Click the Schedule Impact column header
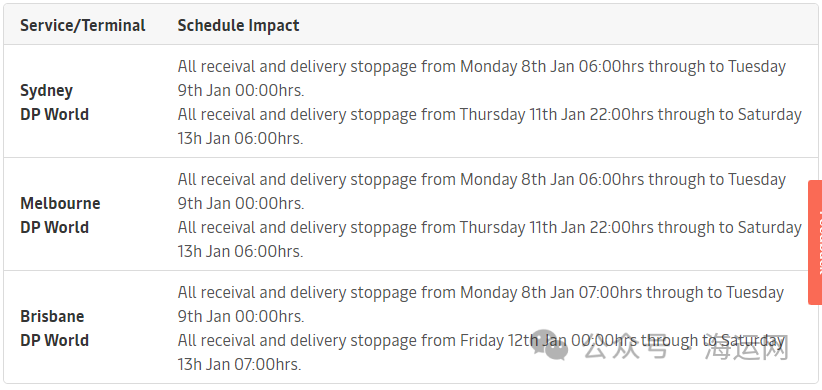The height and width of the screenshot is (390, 822). coord(238,25)
